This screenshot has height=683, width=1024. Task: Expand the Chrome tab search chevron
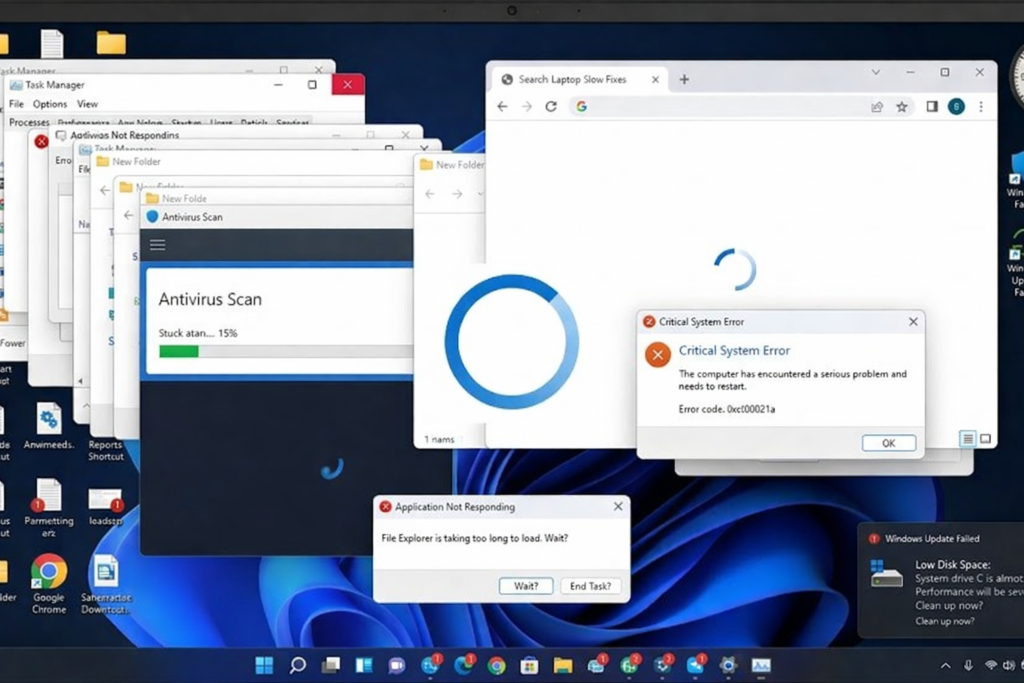pyautogui.click(x=876, y=73)
